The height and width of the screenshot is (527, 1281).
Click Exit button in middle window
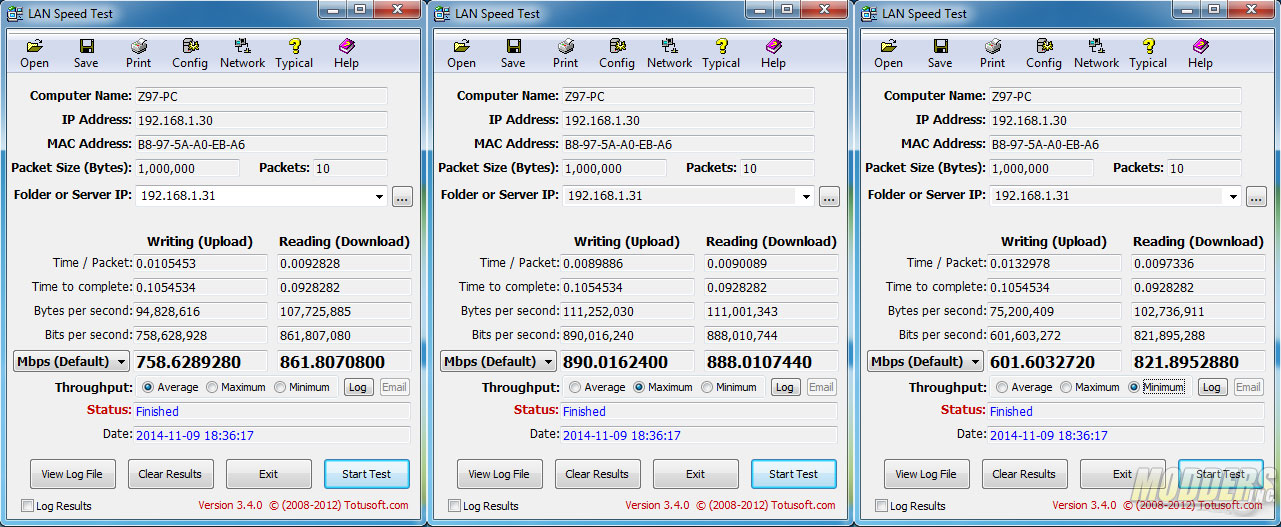[696, 474]
